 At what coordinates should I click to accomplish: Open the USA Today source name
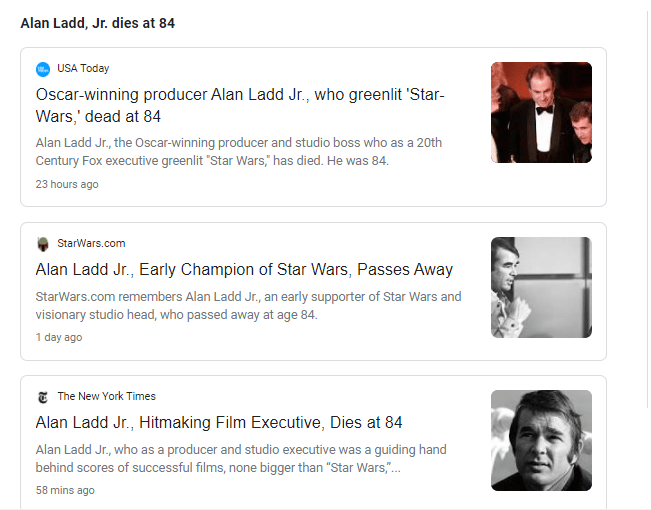[x=83, y=69]
